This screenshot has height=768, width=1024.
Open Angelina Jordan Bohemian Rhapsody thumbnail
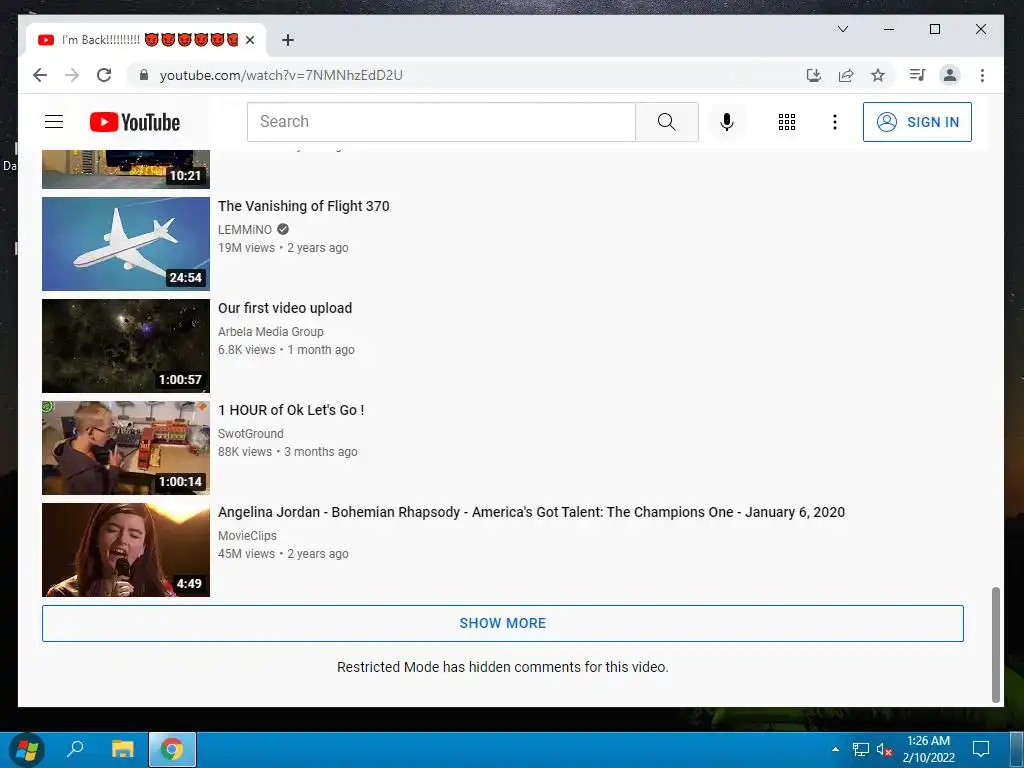[x=126, y=549]
